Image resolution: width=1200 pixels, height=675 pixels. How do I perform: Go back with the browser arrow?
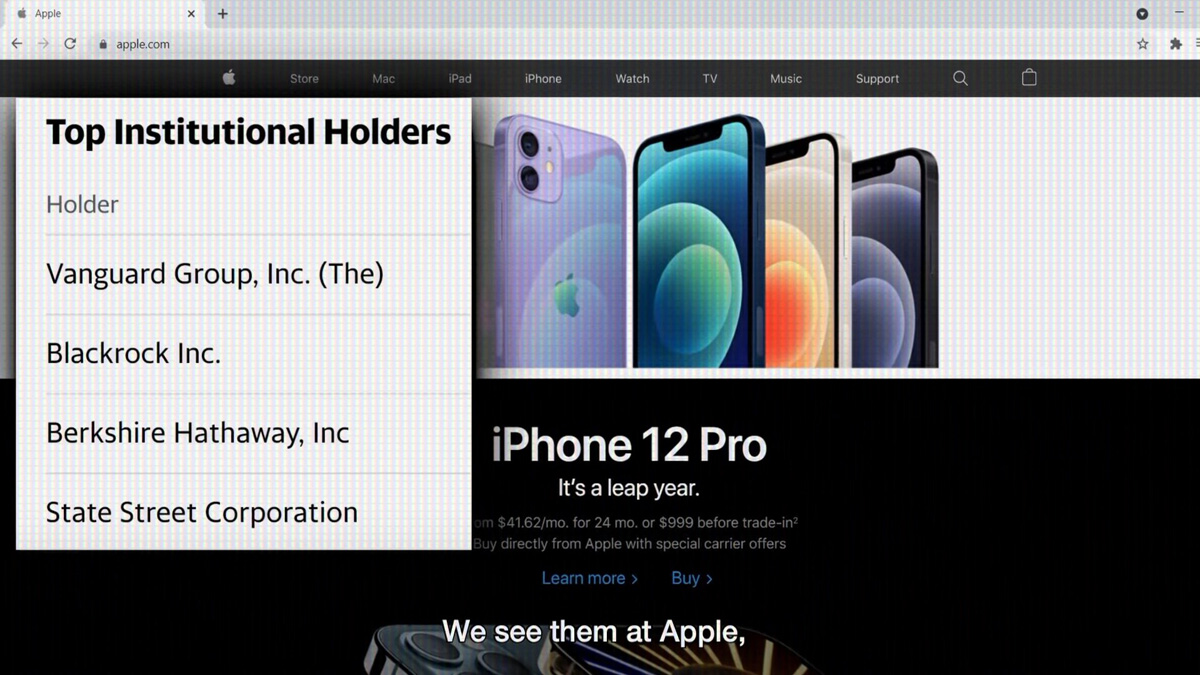coord(16,44)
